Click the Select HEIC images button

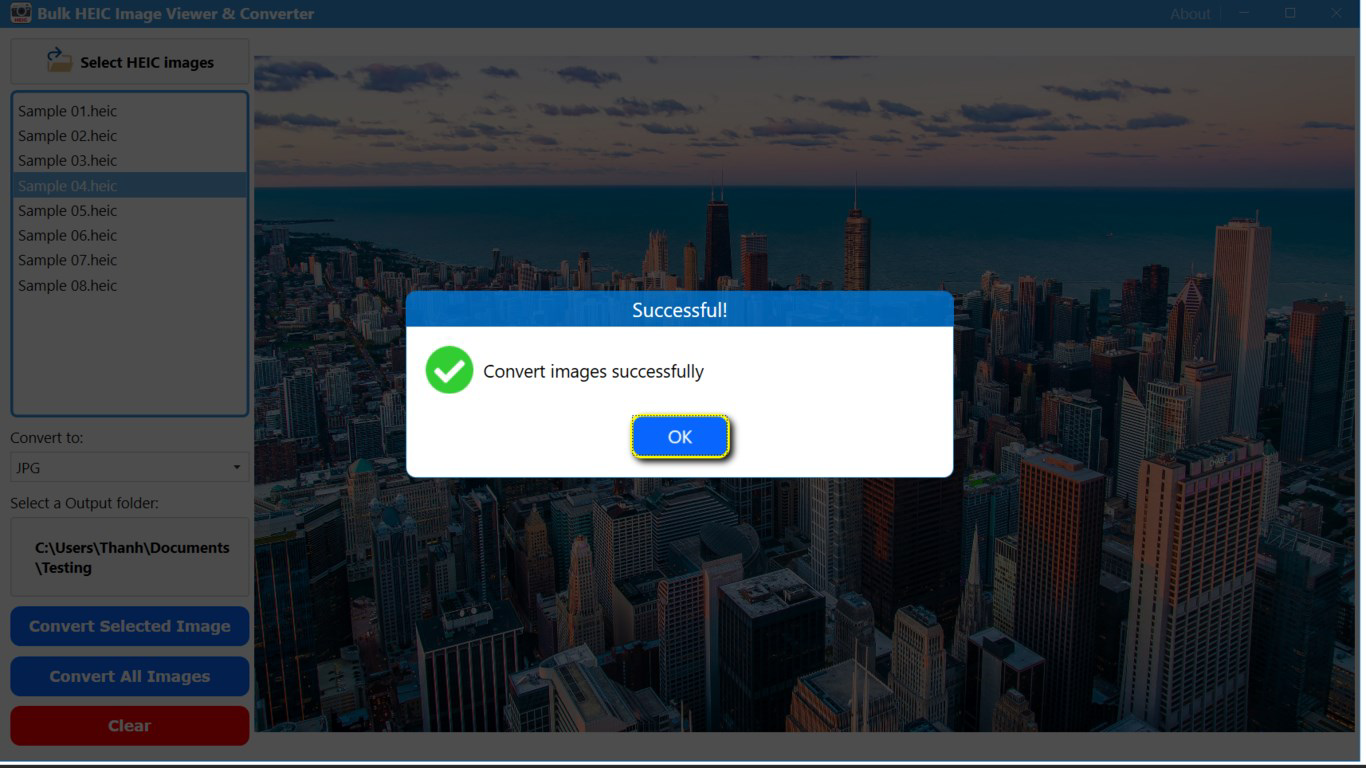tap(130, 62)
